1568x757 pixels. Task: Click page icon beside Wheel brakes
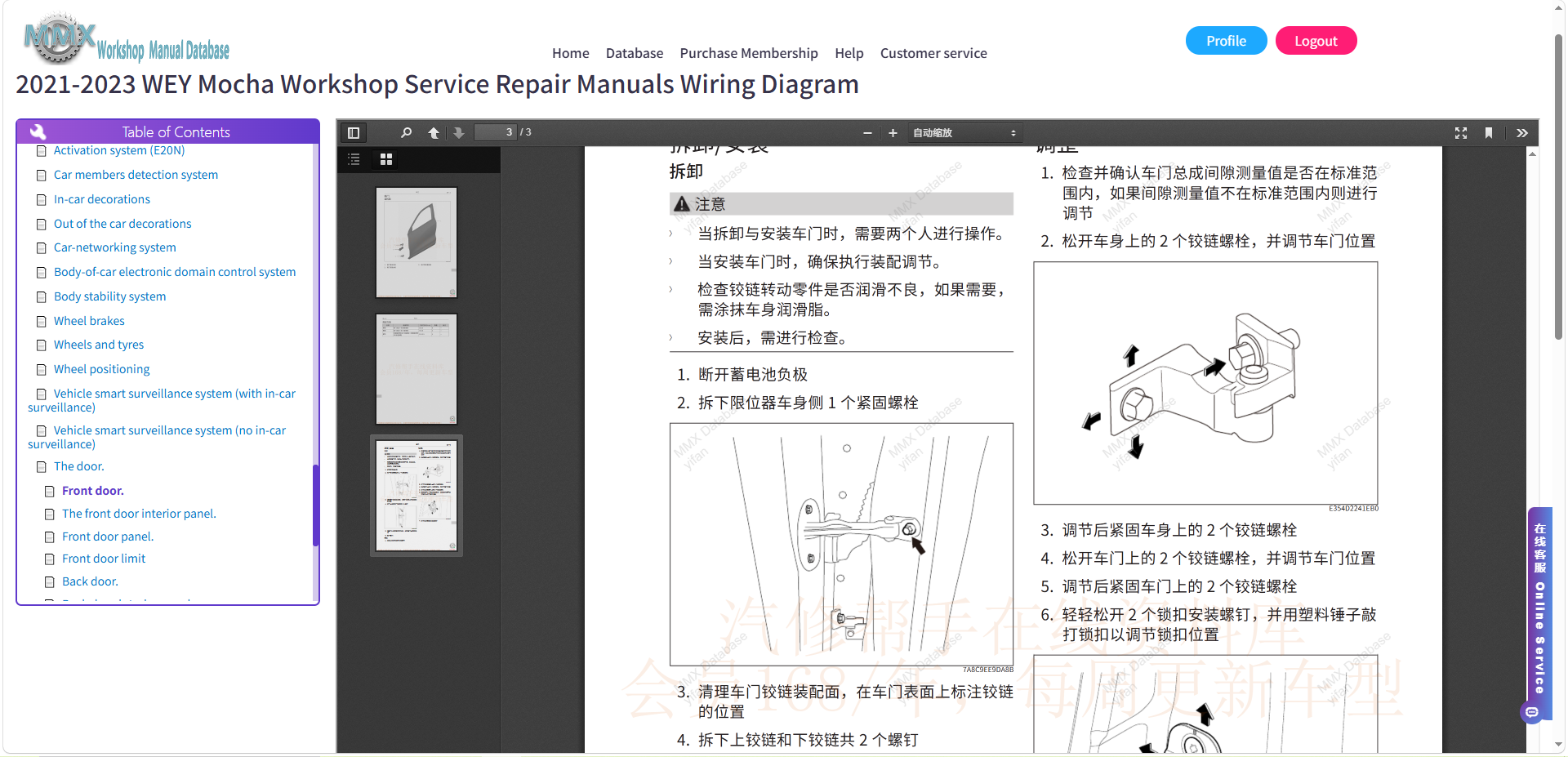pos(42,322)
